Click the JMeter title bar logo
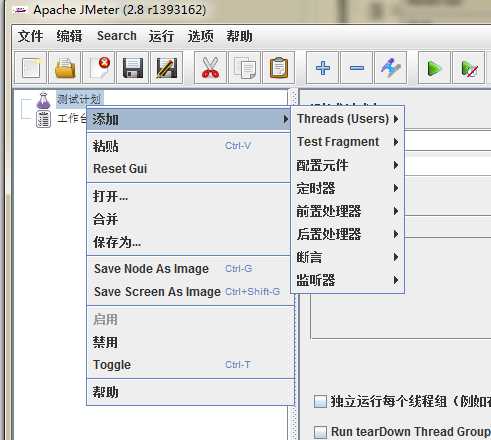The width and height of the screenshot is (491, 440). click(x=21, y=10)
